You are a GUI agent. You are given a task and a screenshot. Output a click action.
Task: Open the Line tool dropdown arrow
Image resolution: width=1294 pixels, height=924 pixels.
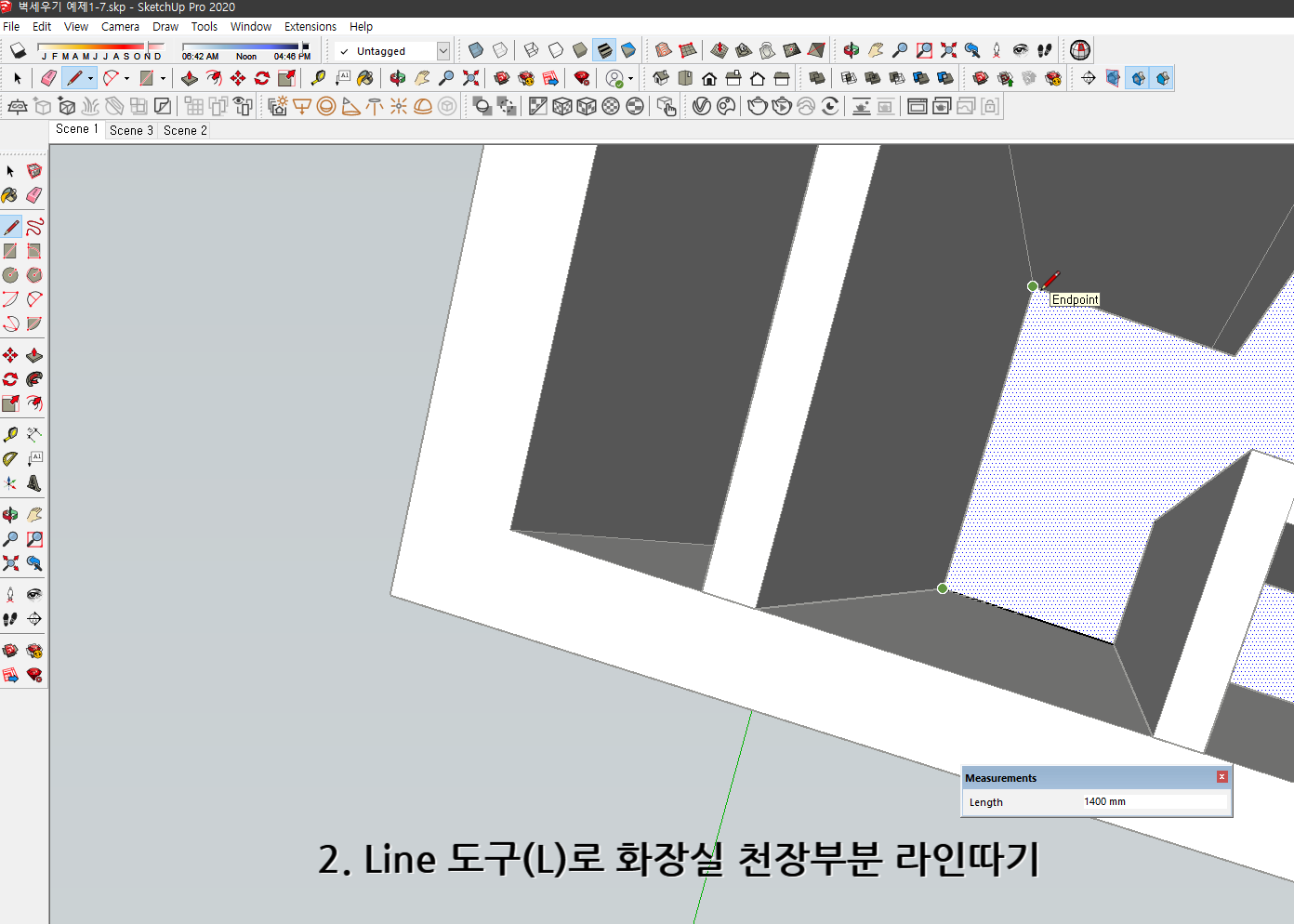tap(88, 78)
